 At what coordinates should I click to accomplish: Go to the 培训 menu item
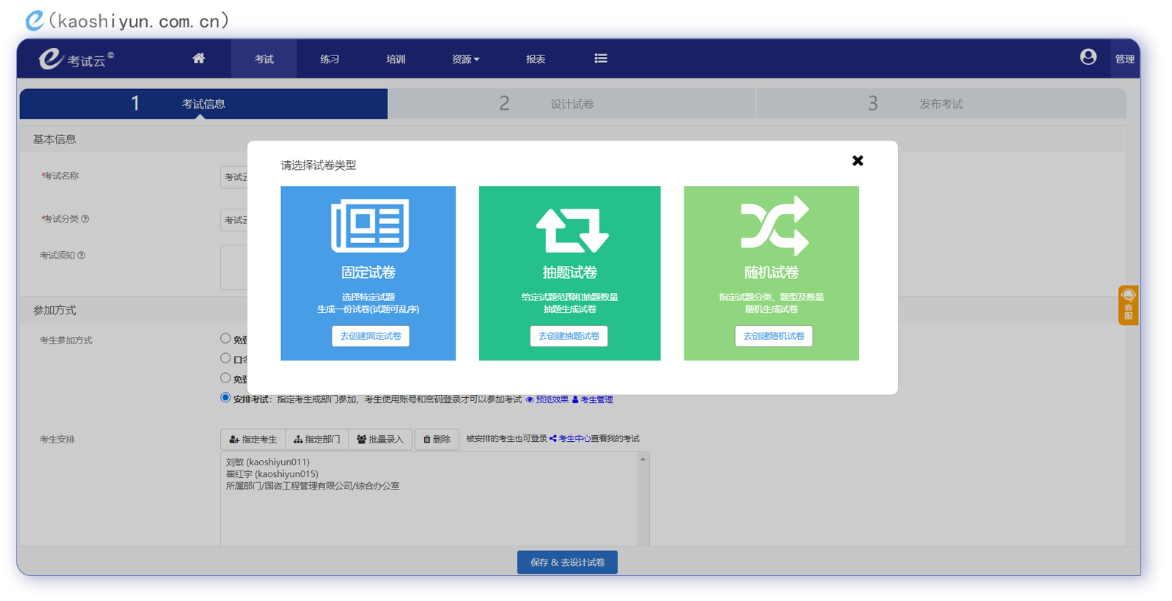[x=396, y=59]
